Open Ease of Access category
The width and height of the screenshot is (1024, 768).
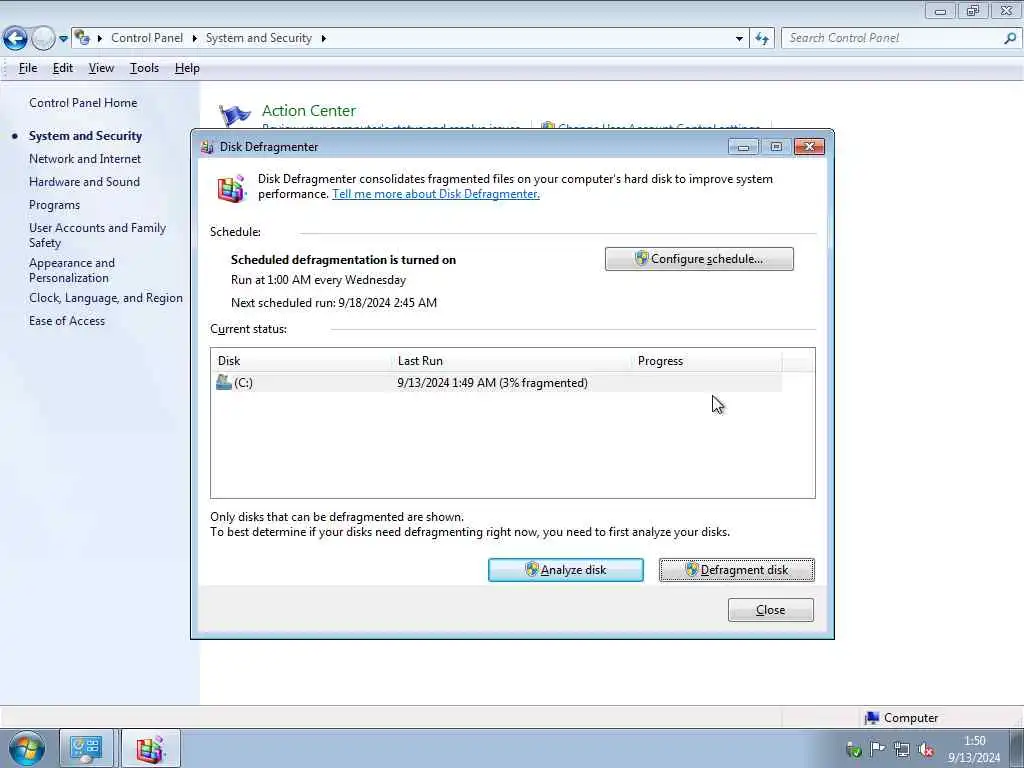click(67, 321)
